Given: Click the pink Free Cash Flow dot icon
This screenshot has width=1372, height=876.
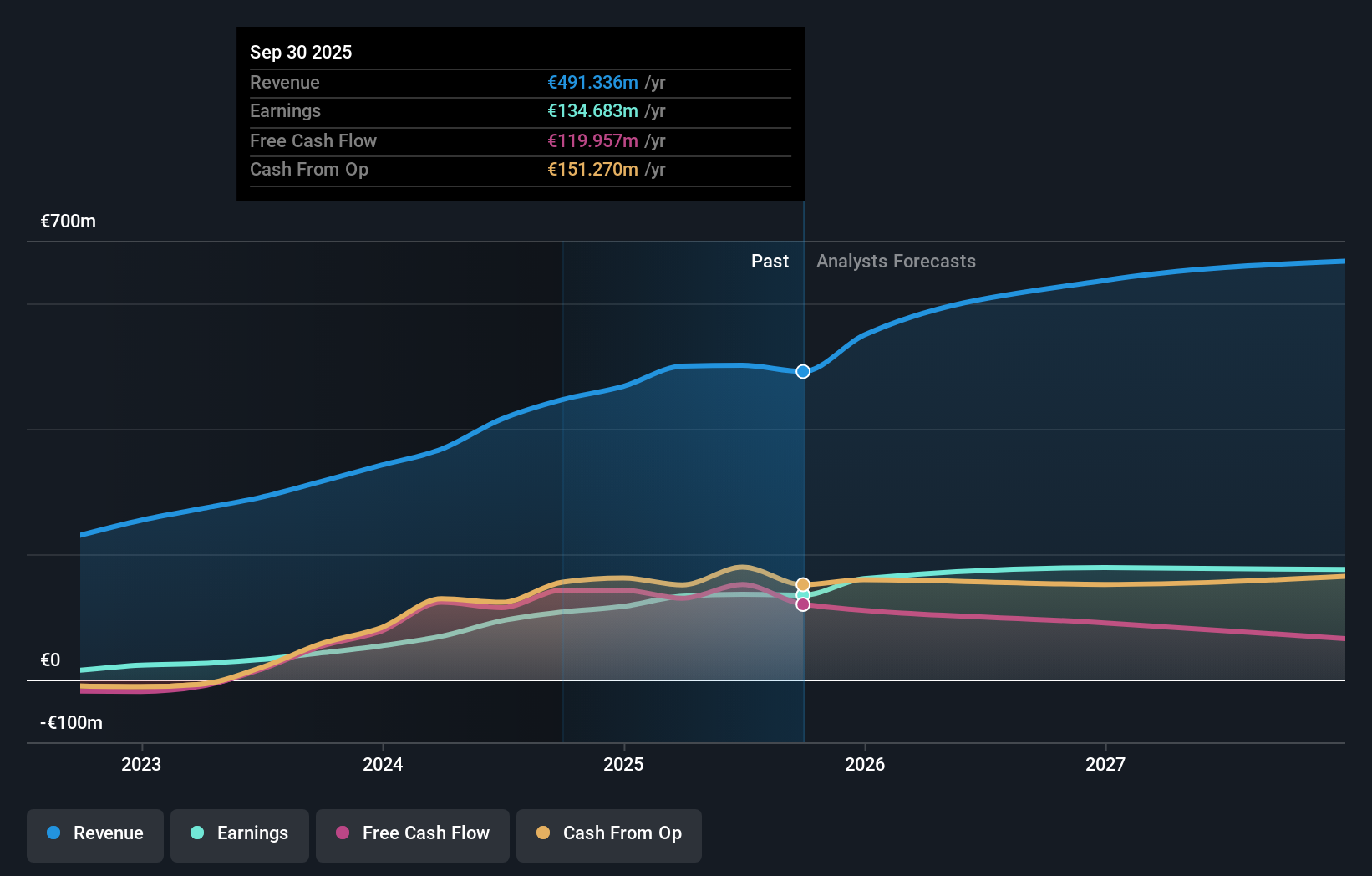Looking at the screenshot, I should 343,833.
